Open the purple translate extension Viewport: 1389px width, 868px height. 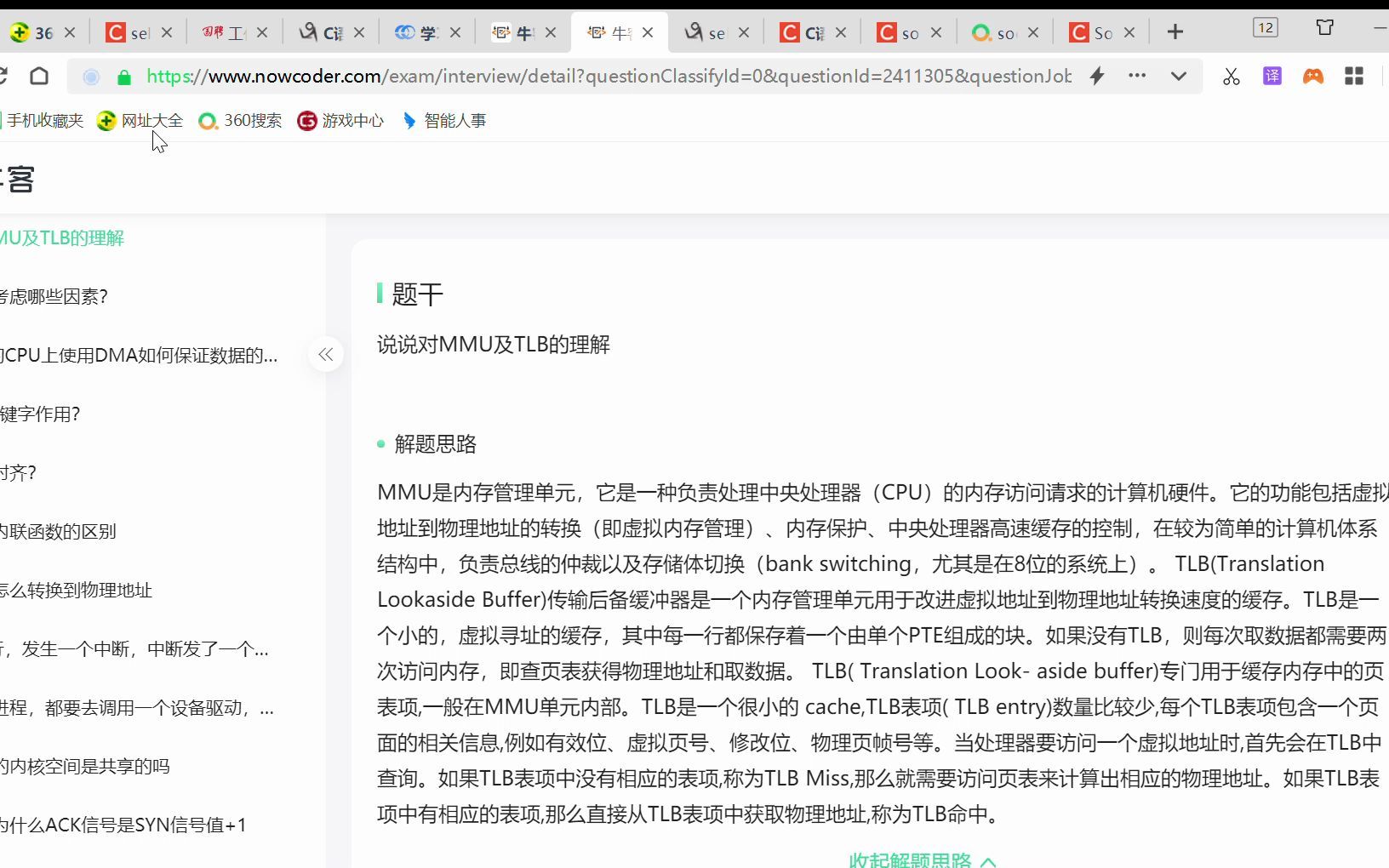pyautogui.click(x=1272, y=76)
